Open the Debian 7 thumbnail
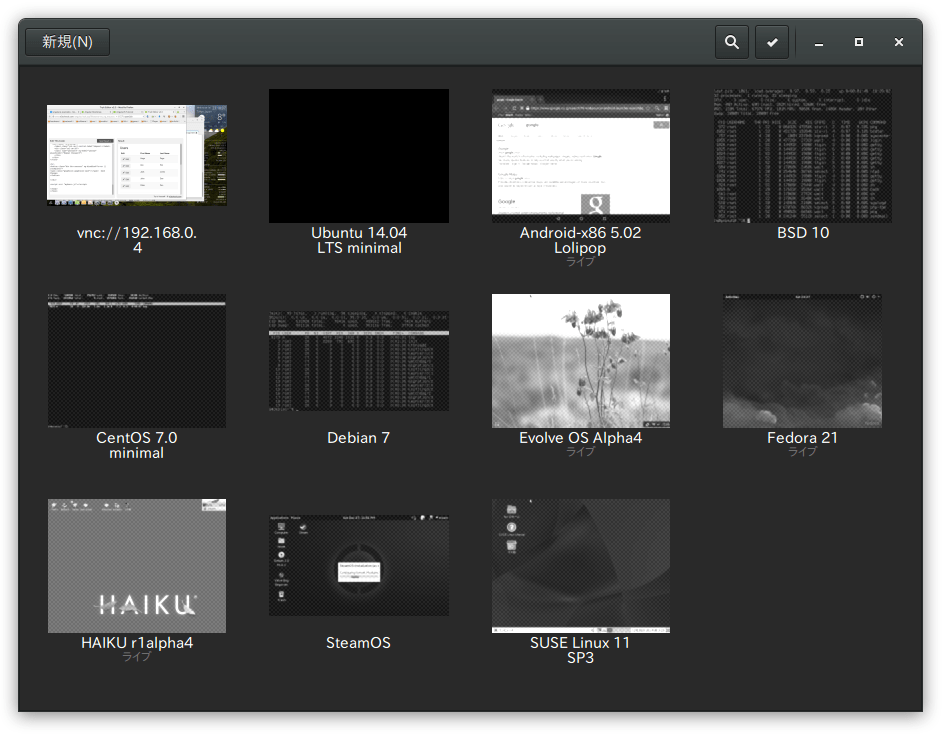This screenshot has height=740, width=942. pos(359,361)
